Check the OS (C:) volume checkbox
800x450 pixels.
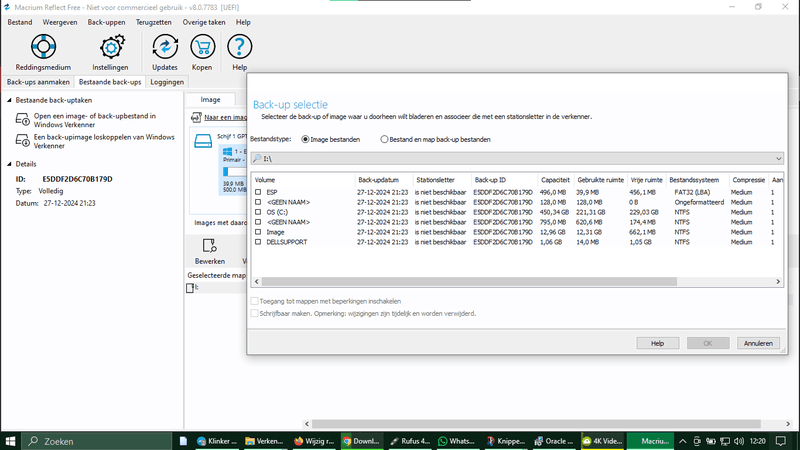coord(258,212)
